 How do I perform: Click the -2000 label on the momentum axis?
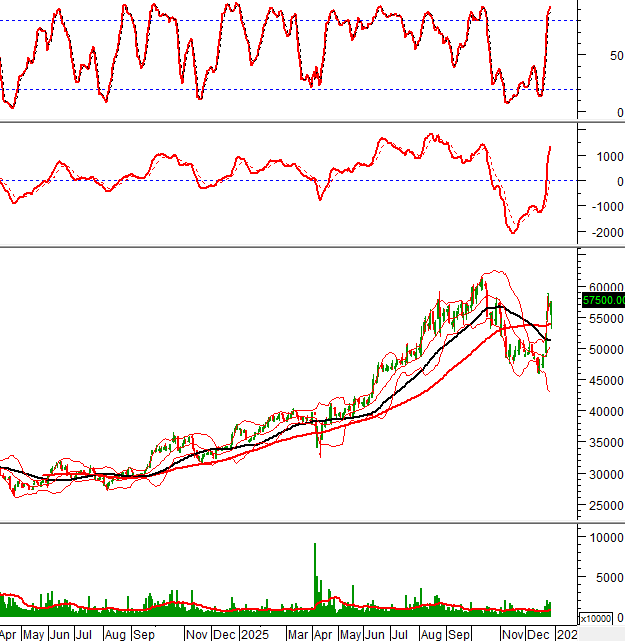coord(601,233)
